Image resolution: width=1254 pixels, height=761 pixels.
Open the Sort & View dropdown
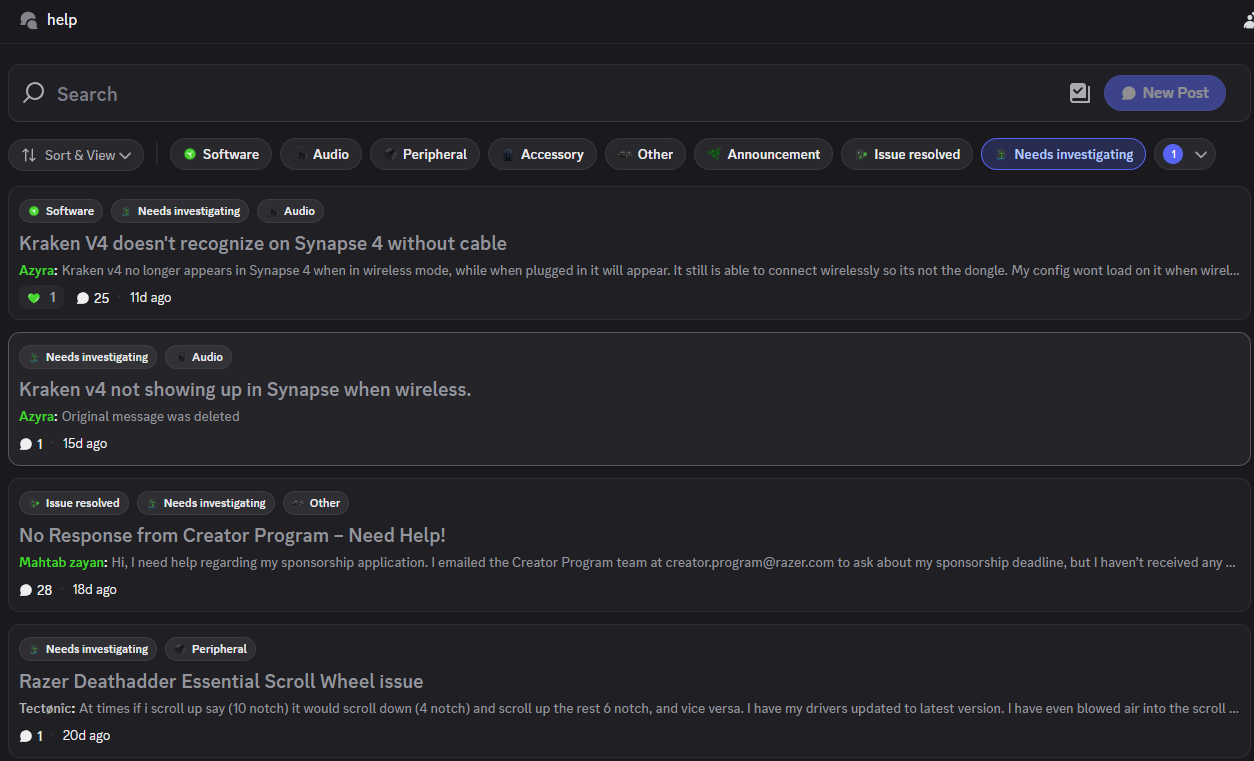tap(76, 155)
